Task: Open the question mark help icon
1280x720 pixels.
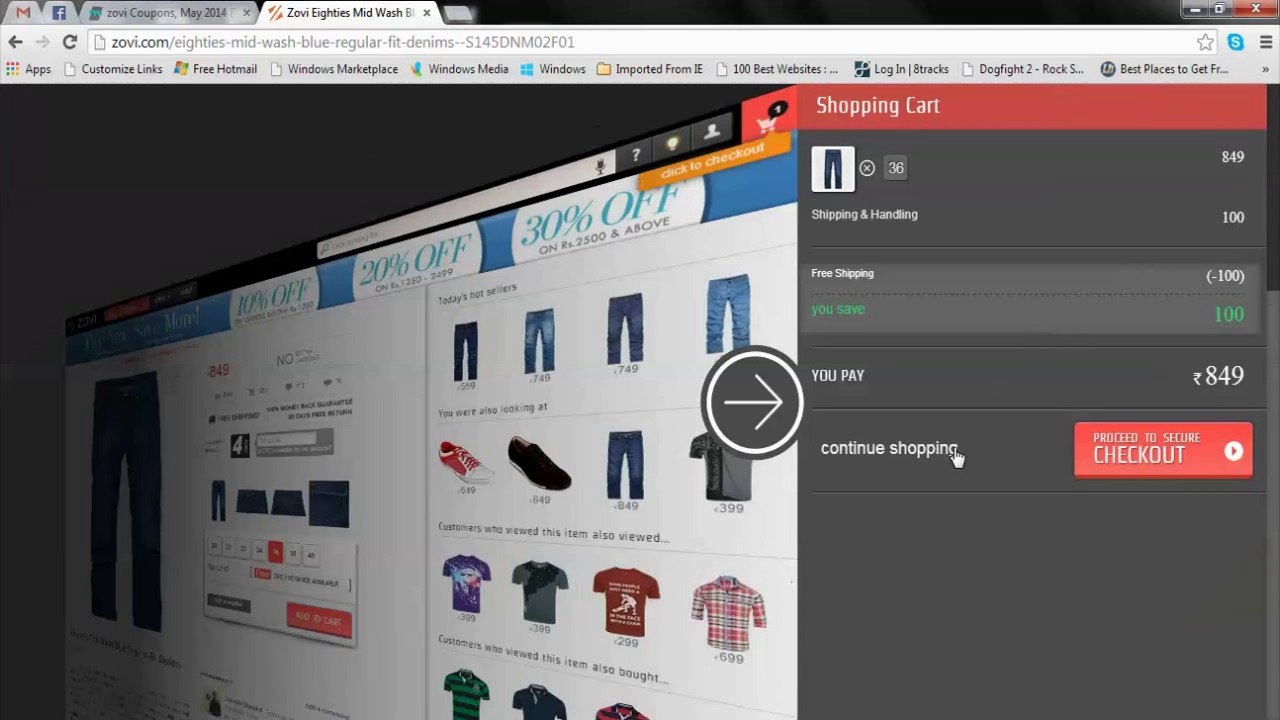Action: (x=635, y=155)
